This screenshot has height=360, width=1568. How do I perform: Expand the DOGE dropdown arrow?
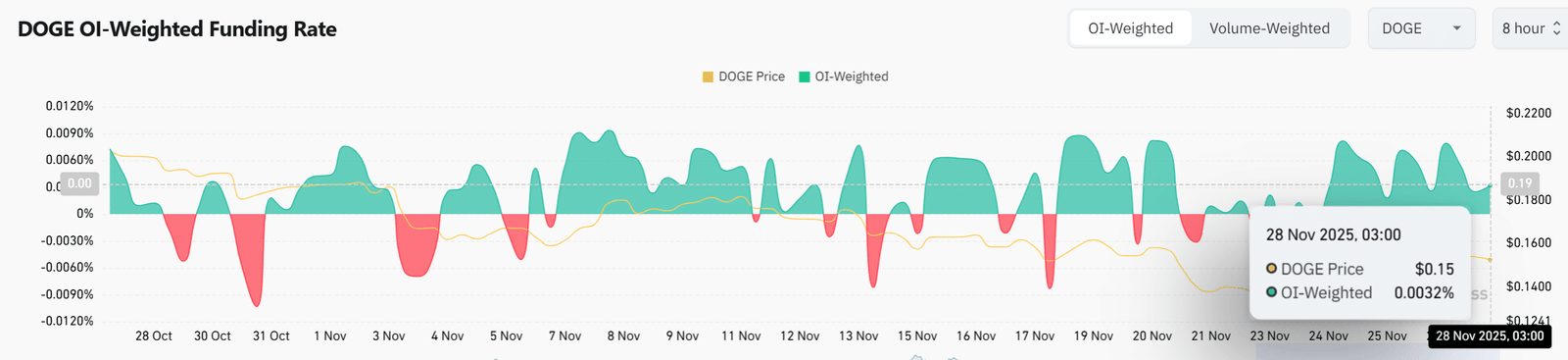click(1456, 28)
